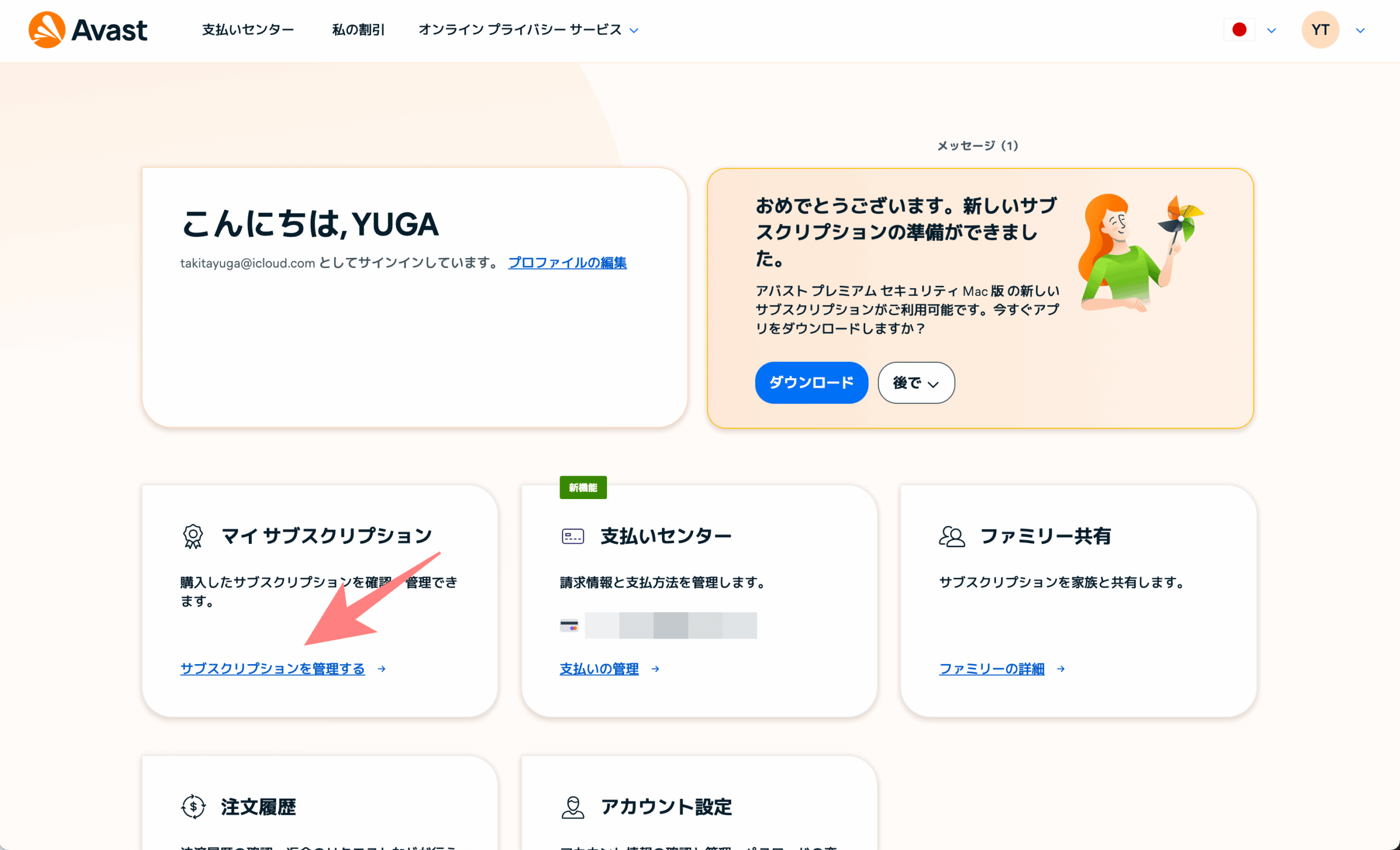Click the takitayuga@icloud.com sign-in text
The height and width of the screenshot is (850, 1400).
[x=340, y=263]
